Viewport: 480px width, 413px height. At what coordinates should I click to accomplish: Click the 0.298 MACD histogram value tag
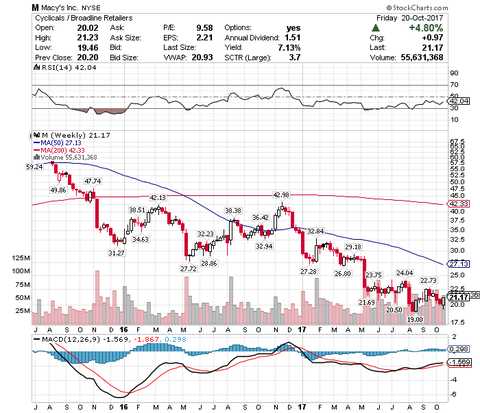tap(459, 349)
